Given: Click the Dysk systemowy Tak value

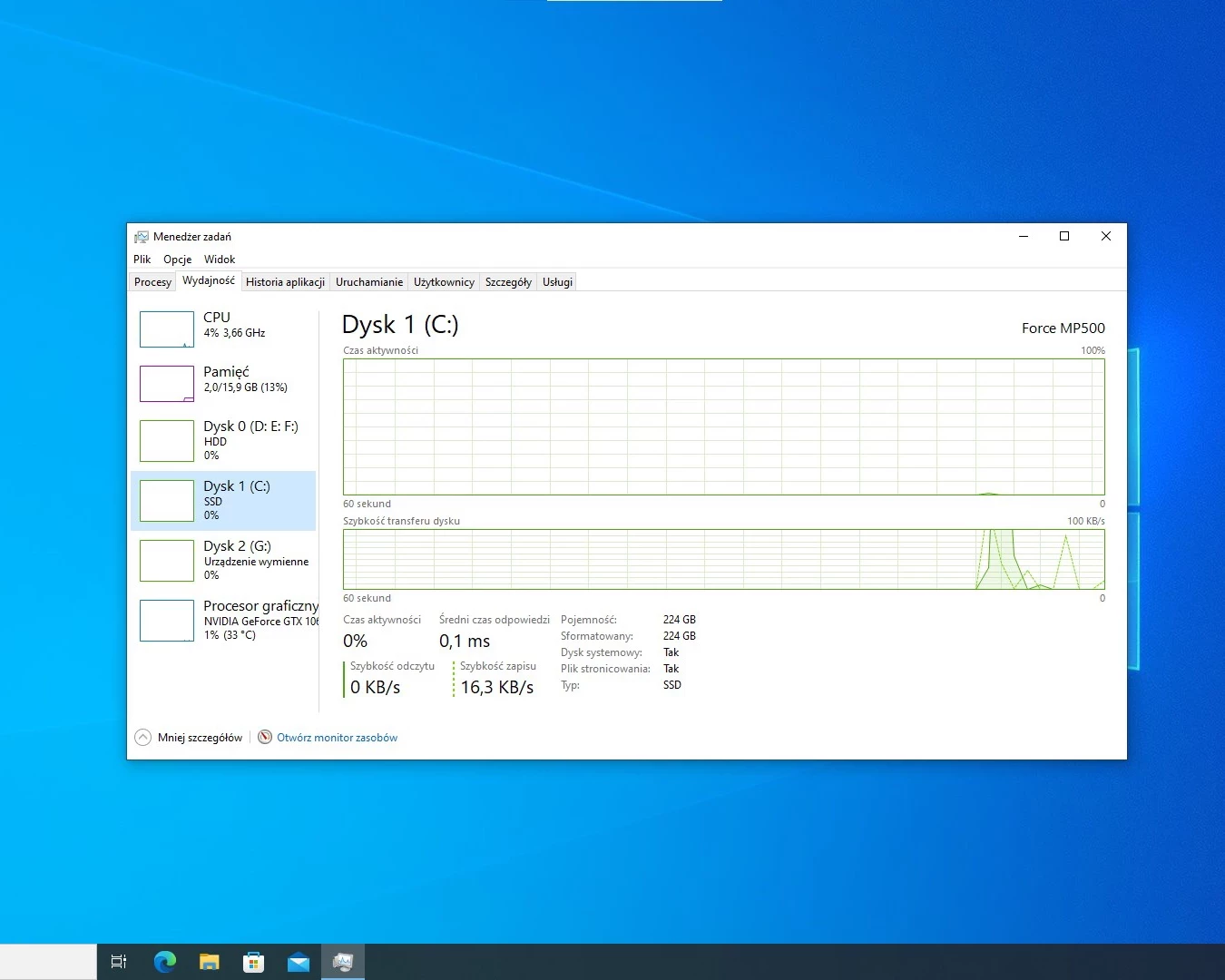Looking at the screenshot, I should coord(671,652).
